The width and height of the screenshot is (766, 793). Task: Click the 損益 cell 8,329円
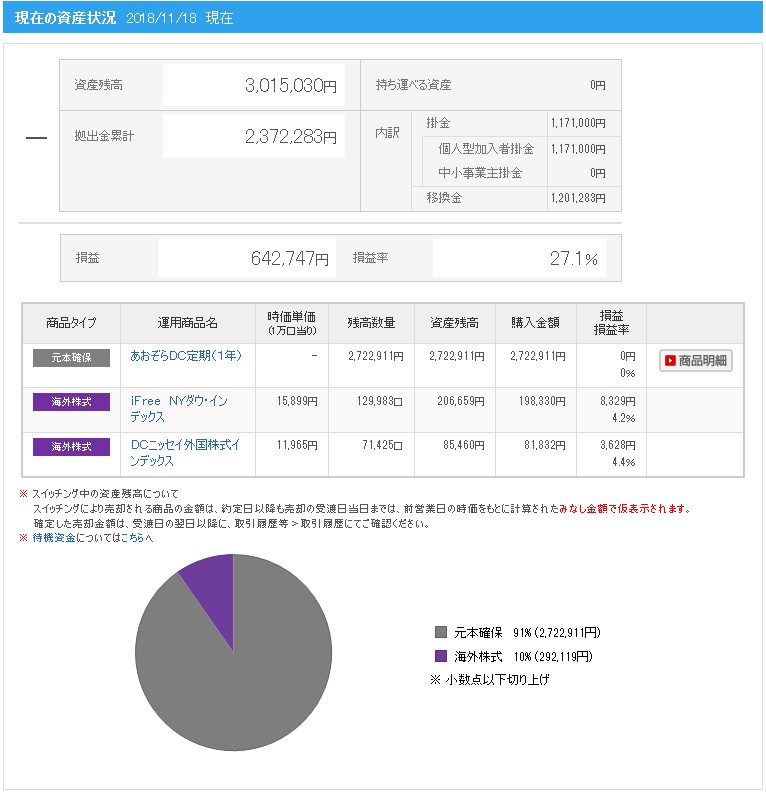click(618, 401)
